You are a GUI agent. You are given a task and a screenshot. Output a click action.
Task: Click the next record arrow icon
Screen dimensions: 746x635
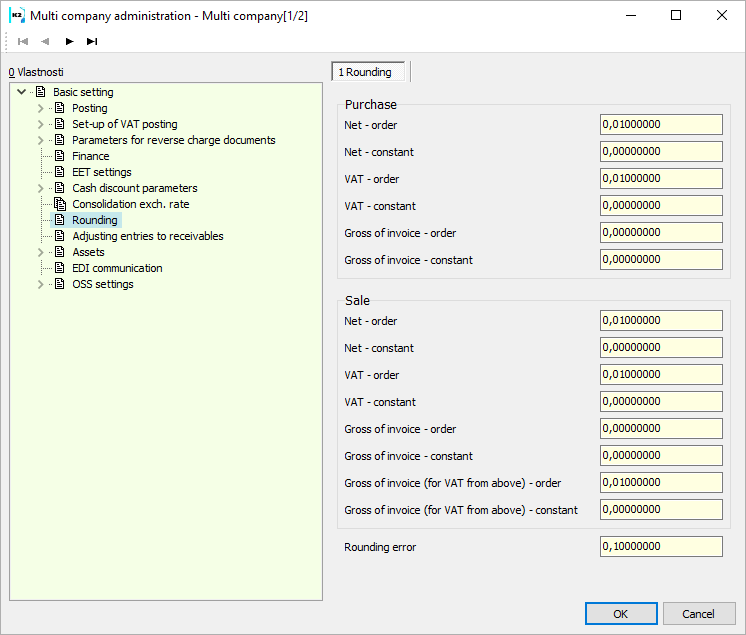pyautogui.click(x=69, y=41)
